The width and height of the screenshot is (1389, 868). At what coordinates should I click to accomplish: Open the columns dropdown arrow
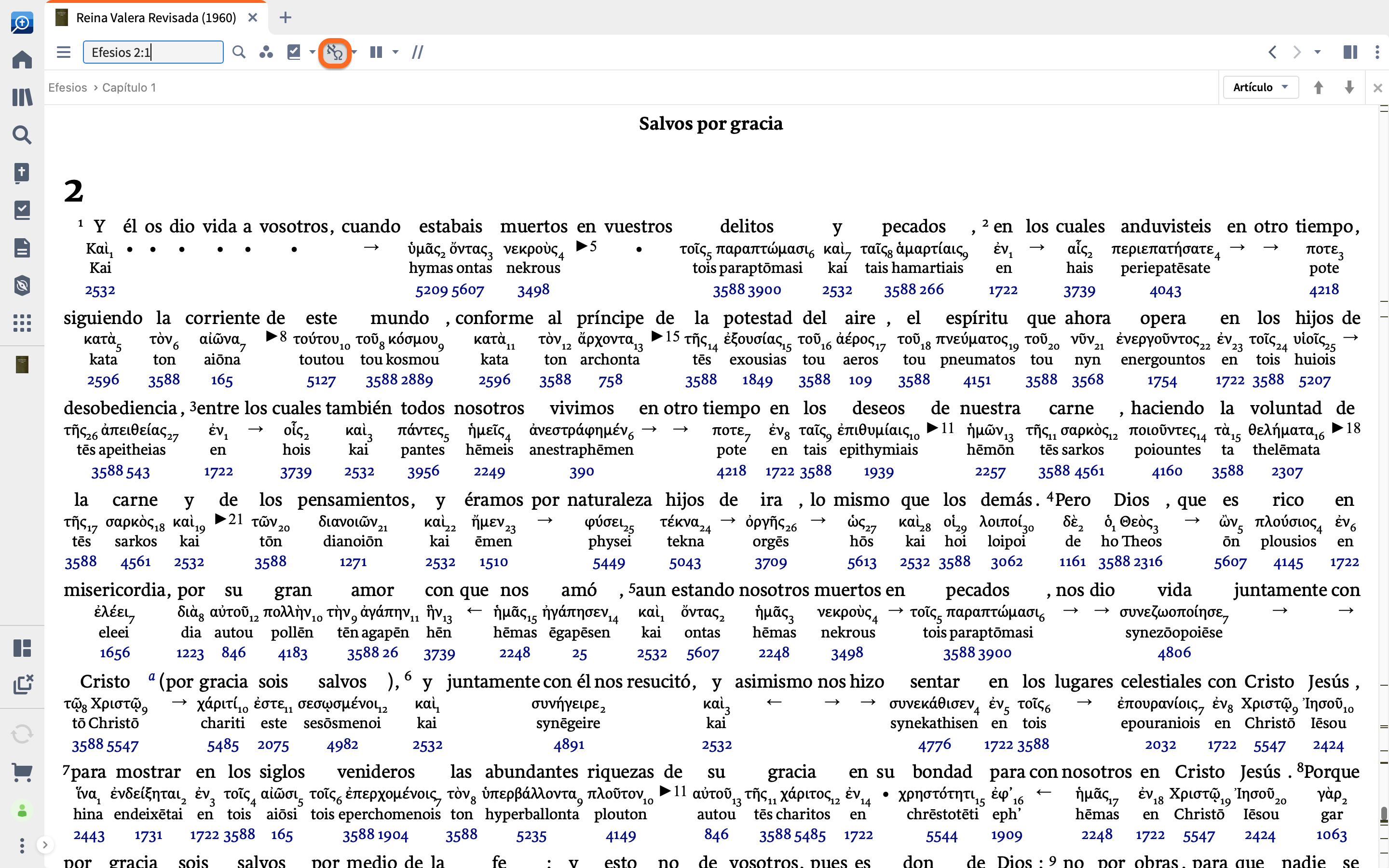point(395,52)
